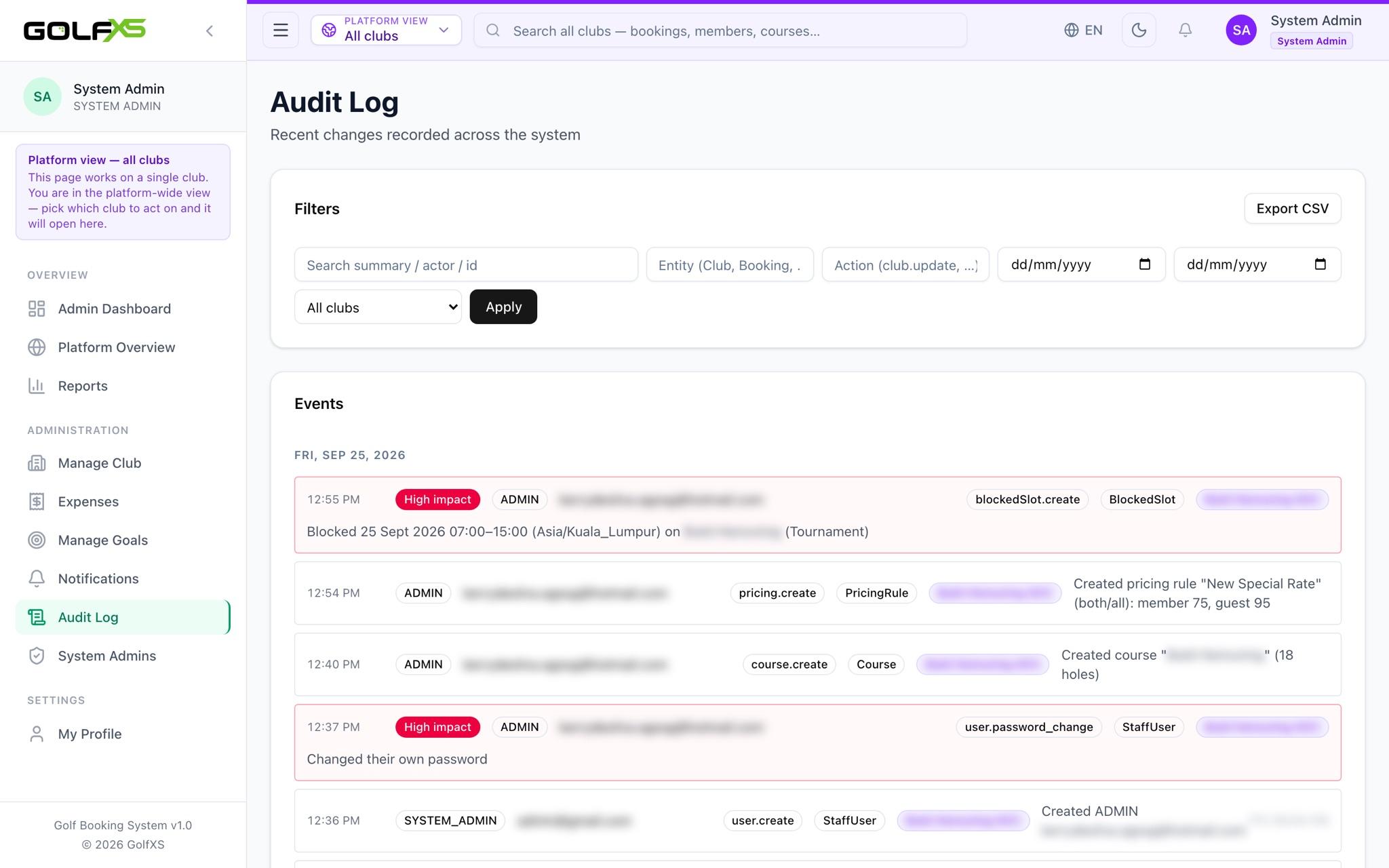Screen dimensions: 1389x868
Task: Open Reports section
Action: (x=123, y=386)
